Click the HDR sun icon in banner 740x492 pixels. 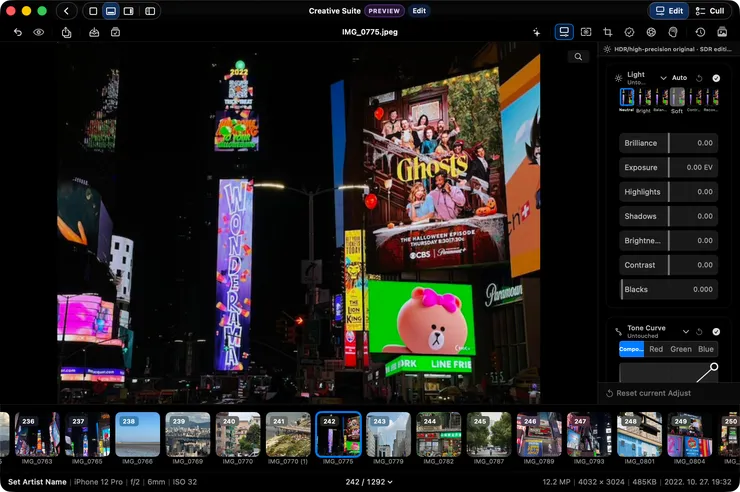click(x=607, y=49)
